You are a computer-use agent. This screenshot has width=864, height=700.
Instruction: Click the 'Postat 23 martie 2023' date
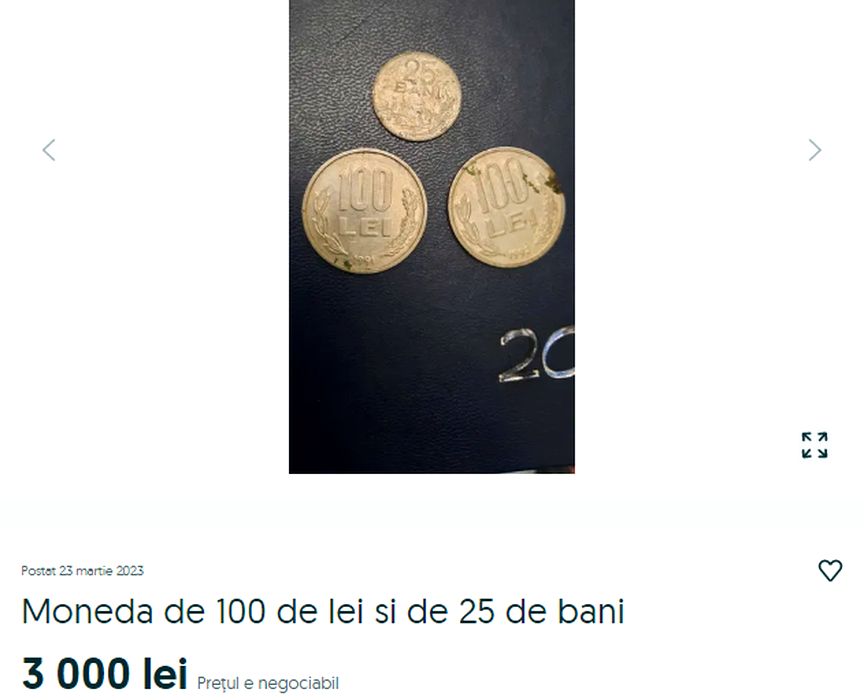pos(82,570)
